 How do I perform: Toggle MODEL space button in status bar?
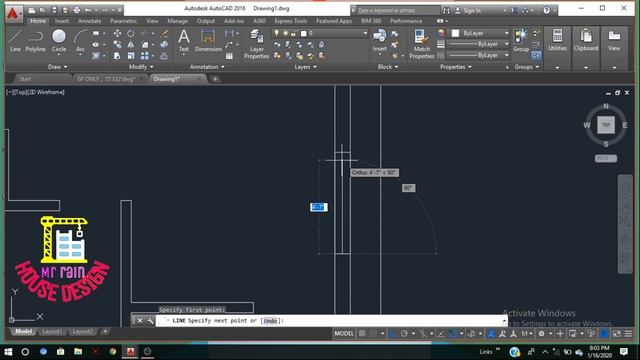(x=344, y=334)
